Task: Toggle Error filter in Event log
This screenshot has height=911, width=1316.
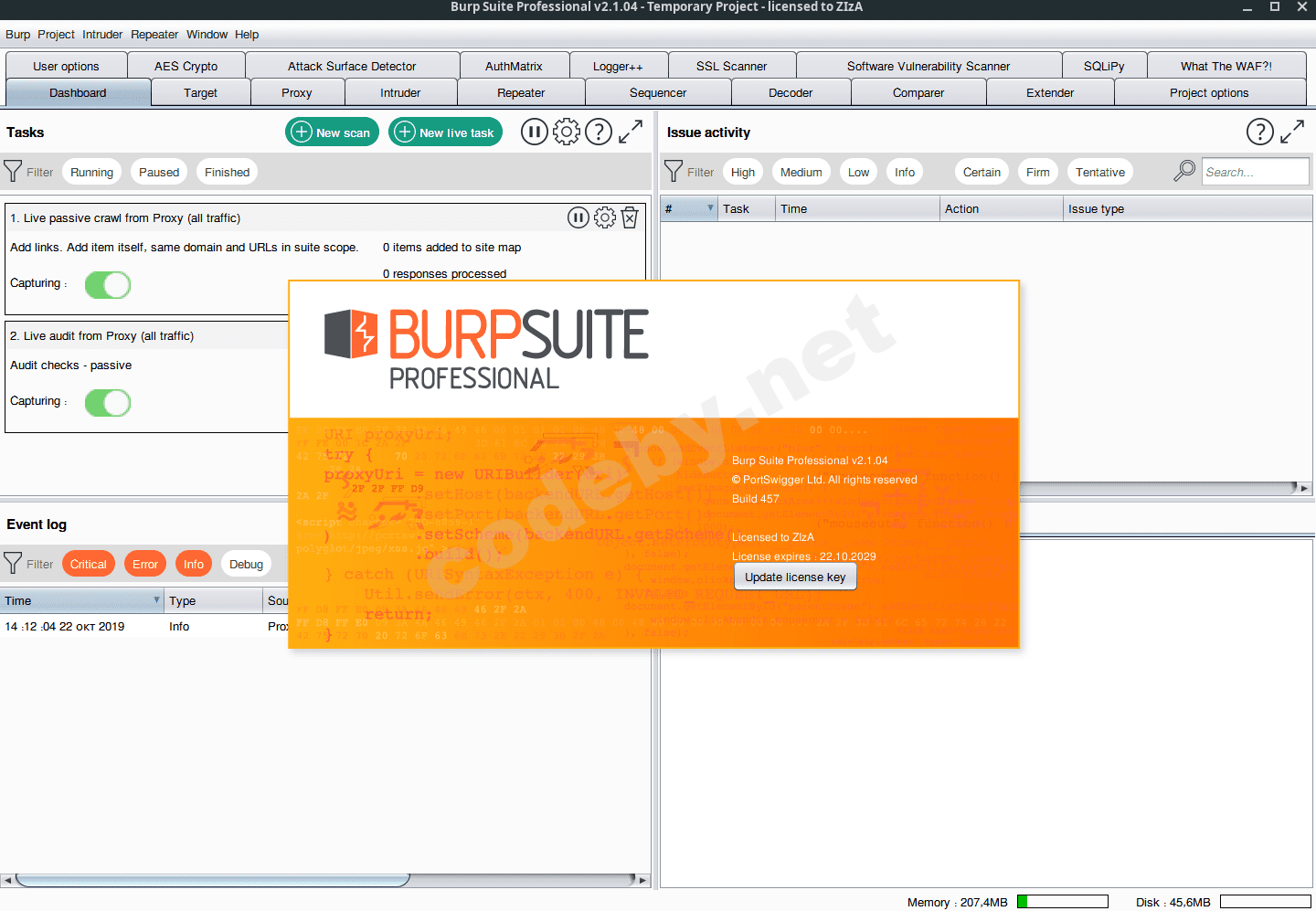Action: click(145, 564)
